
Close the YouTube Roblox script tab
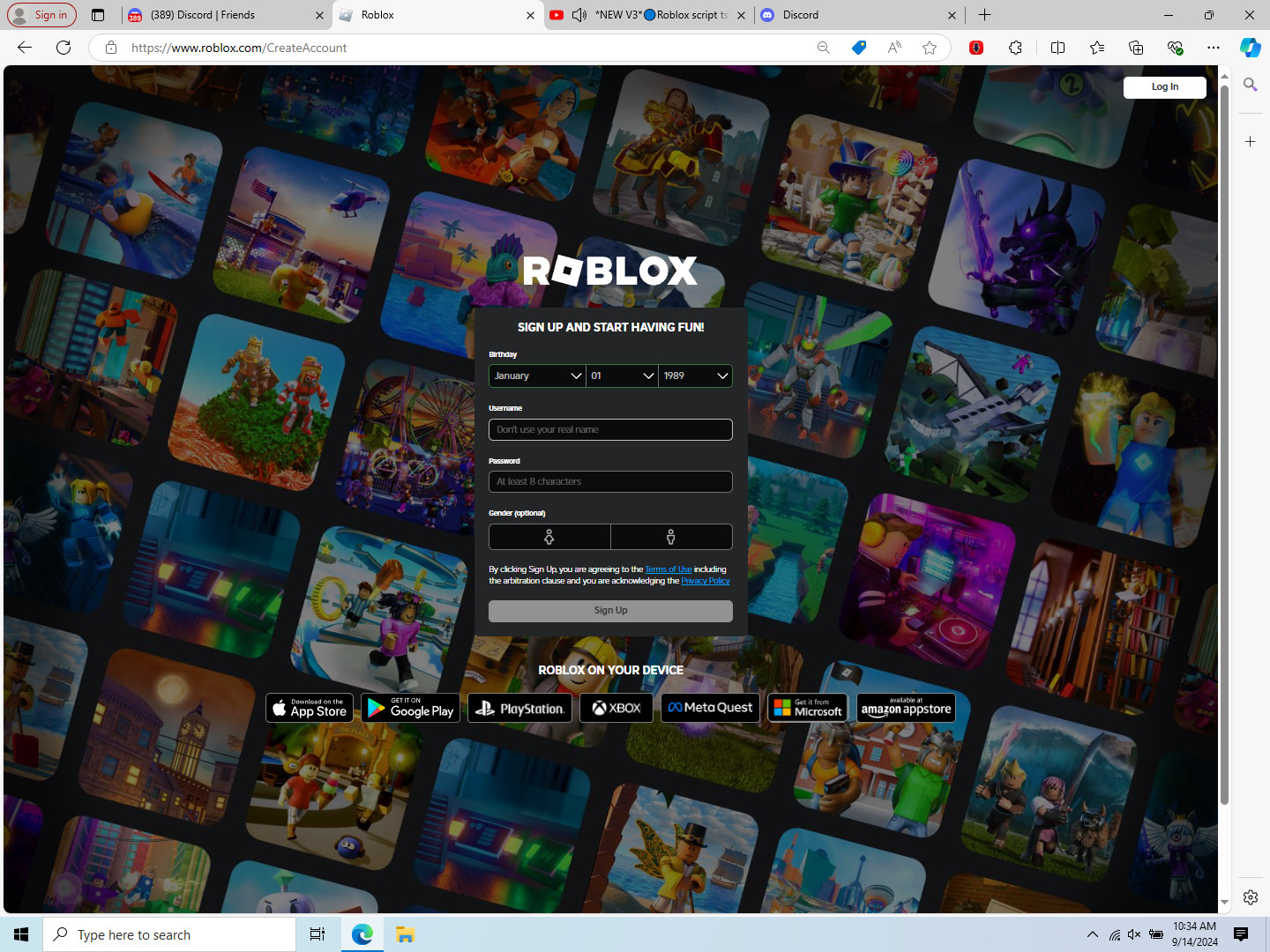[x=741, y=15]
